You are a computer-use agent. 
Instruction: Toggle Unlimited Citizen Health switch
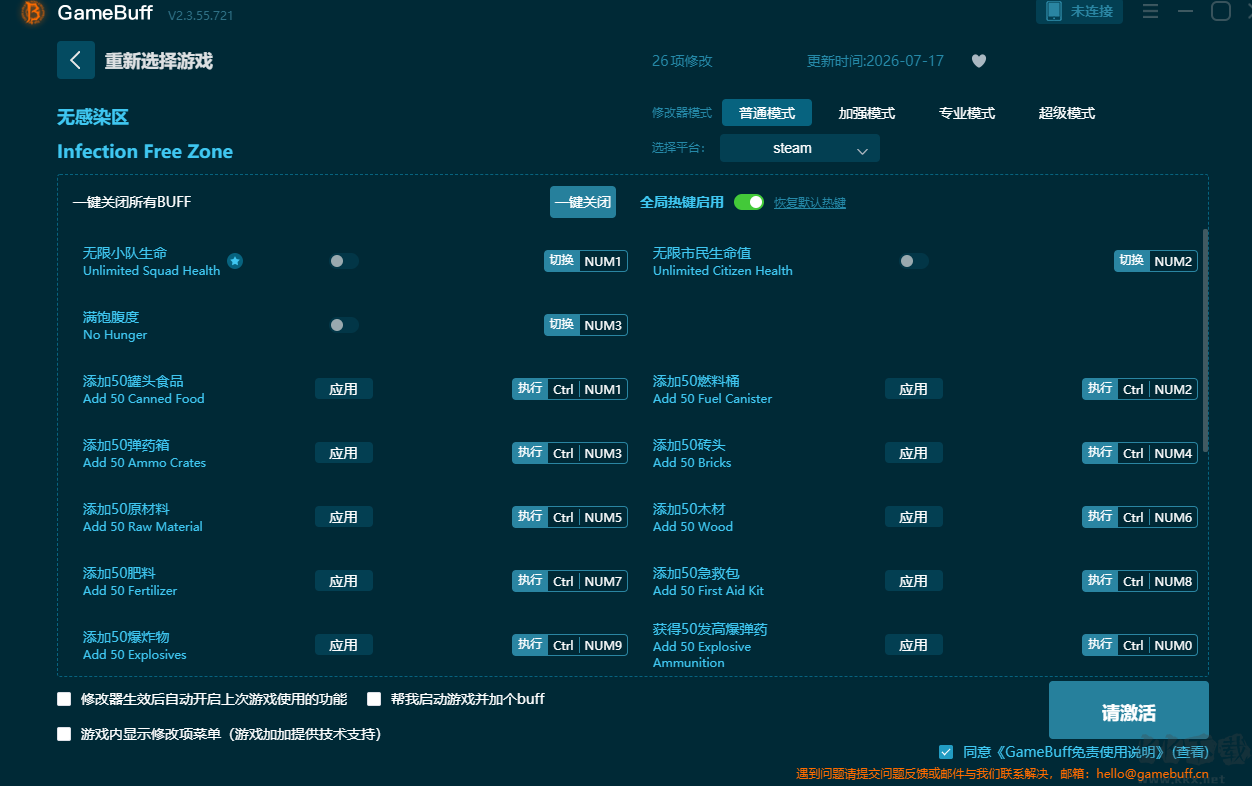pyautogui.click(x=913, y=261)
